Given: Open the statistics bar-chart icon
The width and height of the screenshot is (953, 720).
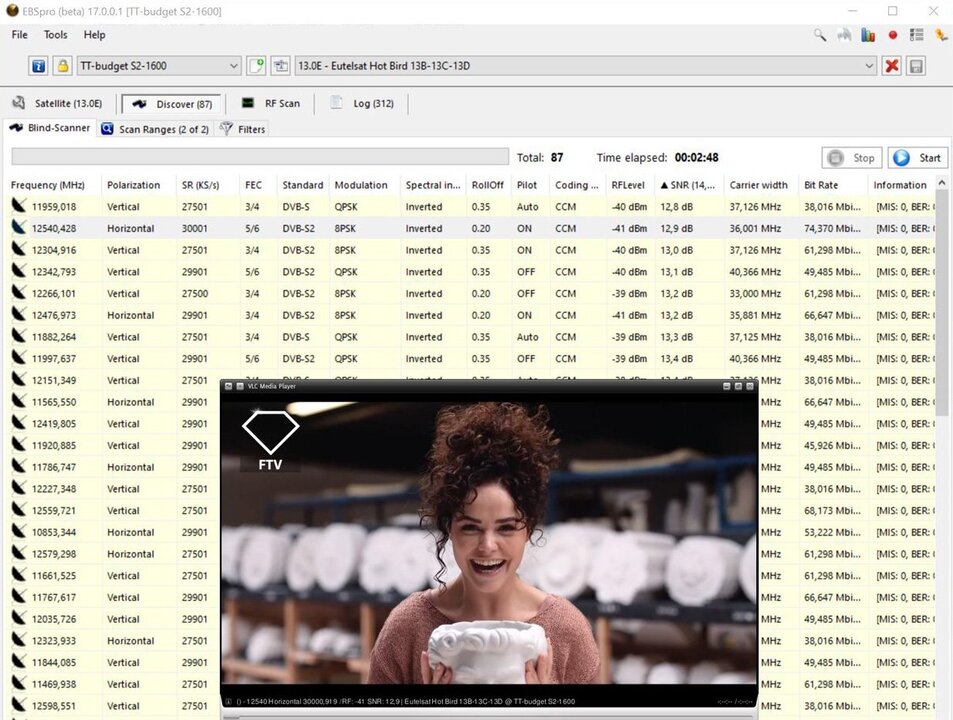Looking at the screenshot, I should (x=868, y=35).
